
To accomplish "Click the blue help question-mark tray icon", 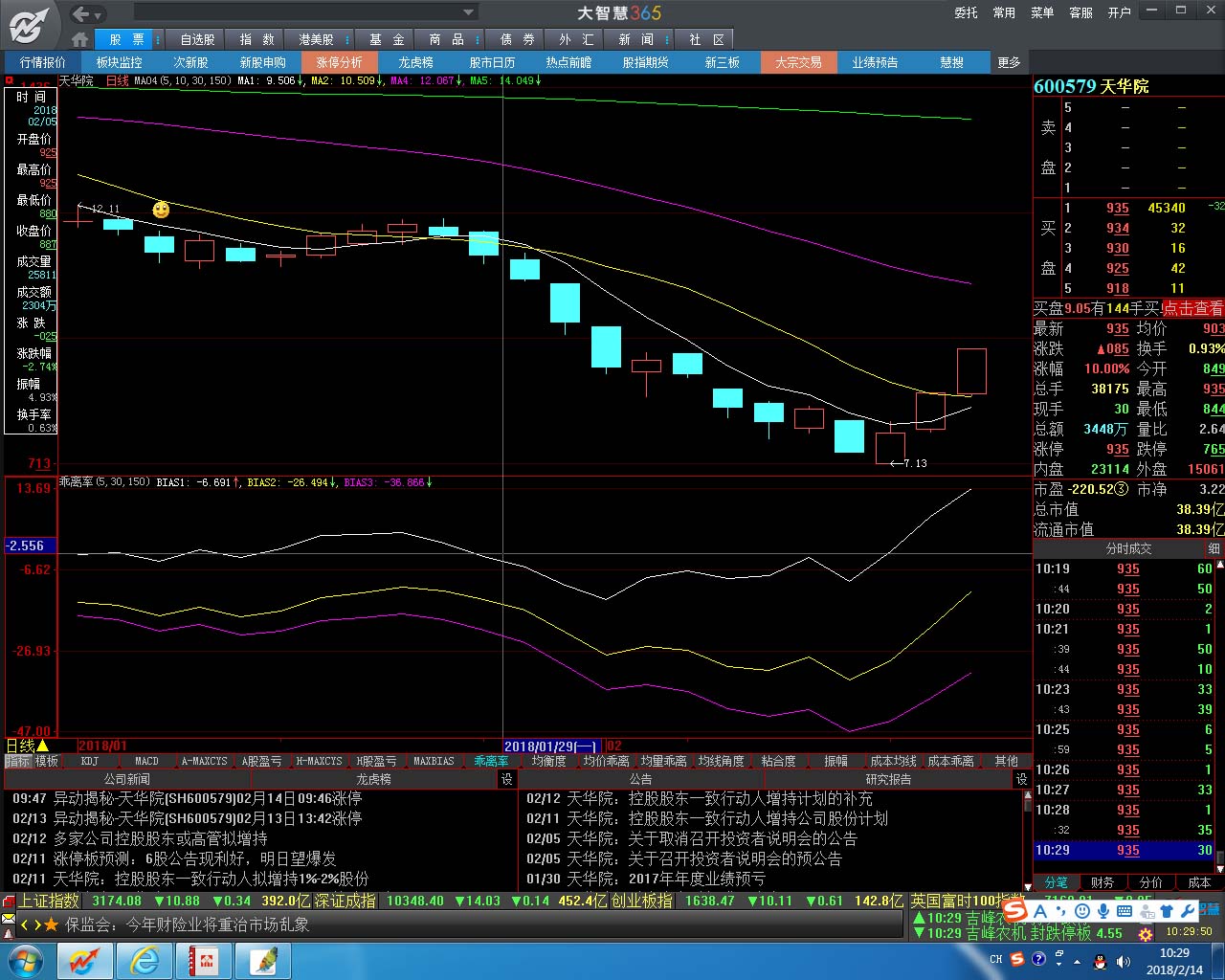I will pyautogui.click(x=1037, y=959).
